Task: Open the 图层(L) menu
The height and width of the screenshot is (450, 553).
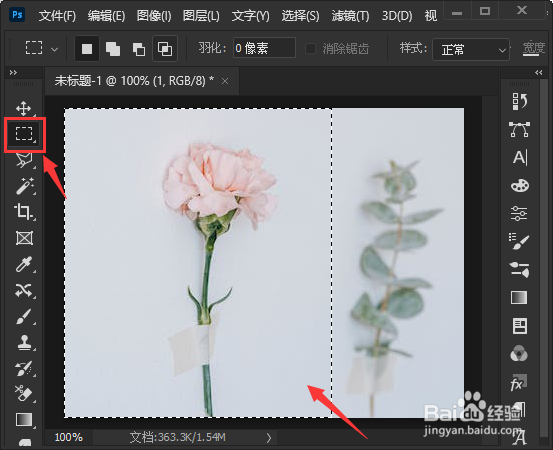Action: 201,16
